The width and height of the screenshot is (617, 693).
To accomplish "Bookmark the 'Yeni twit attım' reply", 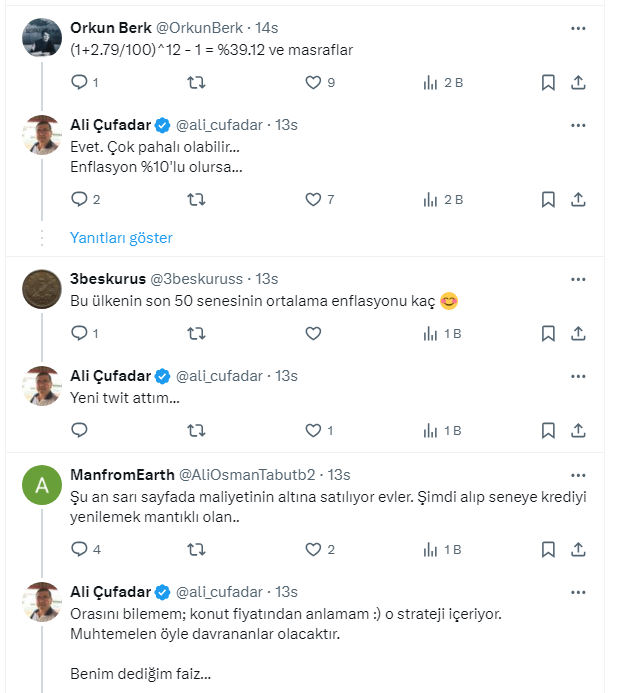I will (547, 430).
